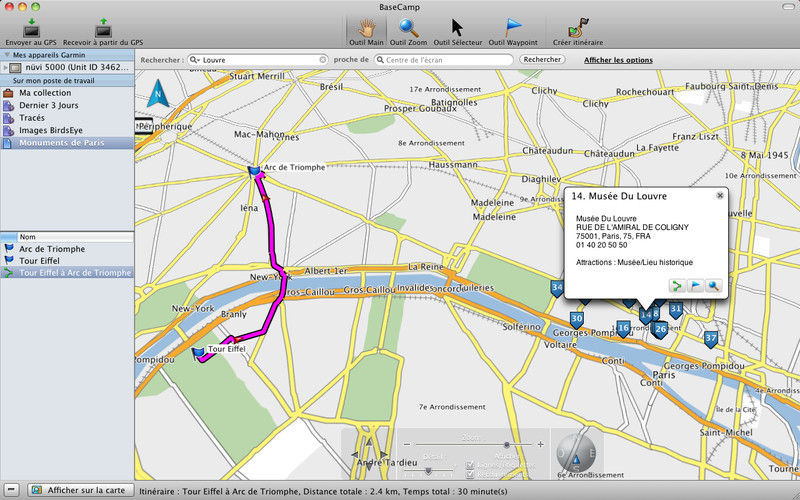This screenshot has height=500, width=800.
Task: Click the minus end of zoom slider
Action: (407, 444)
